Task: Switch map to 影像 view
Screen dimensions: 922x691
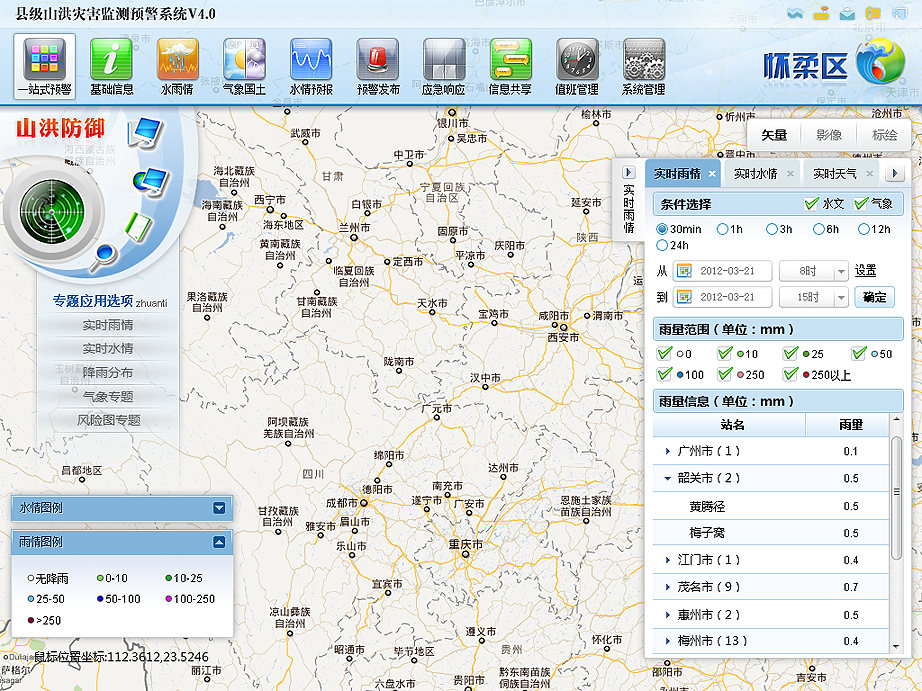Action: (828, 135)
